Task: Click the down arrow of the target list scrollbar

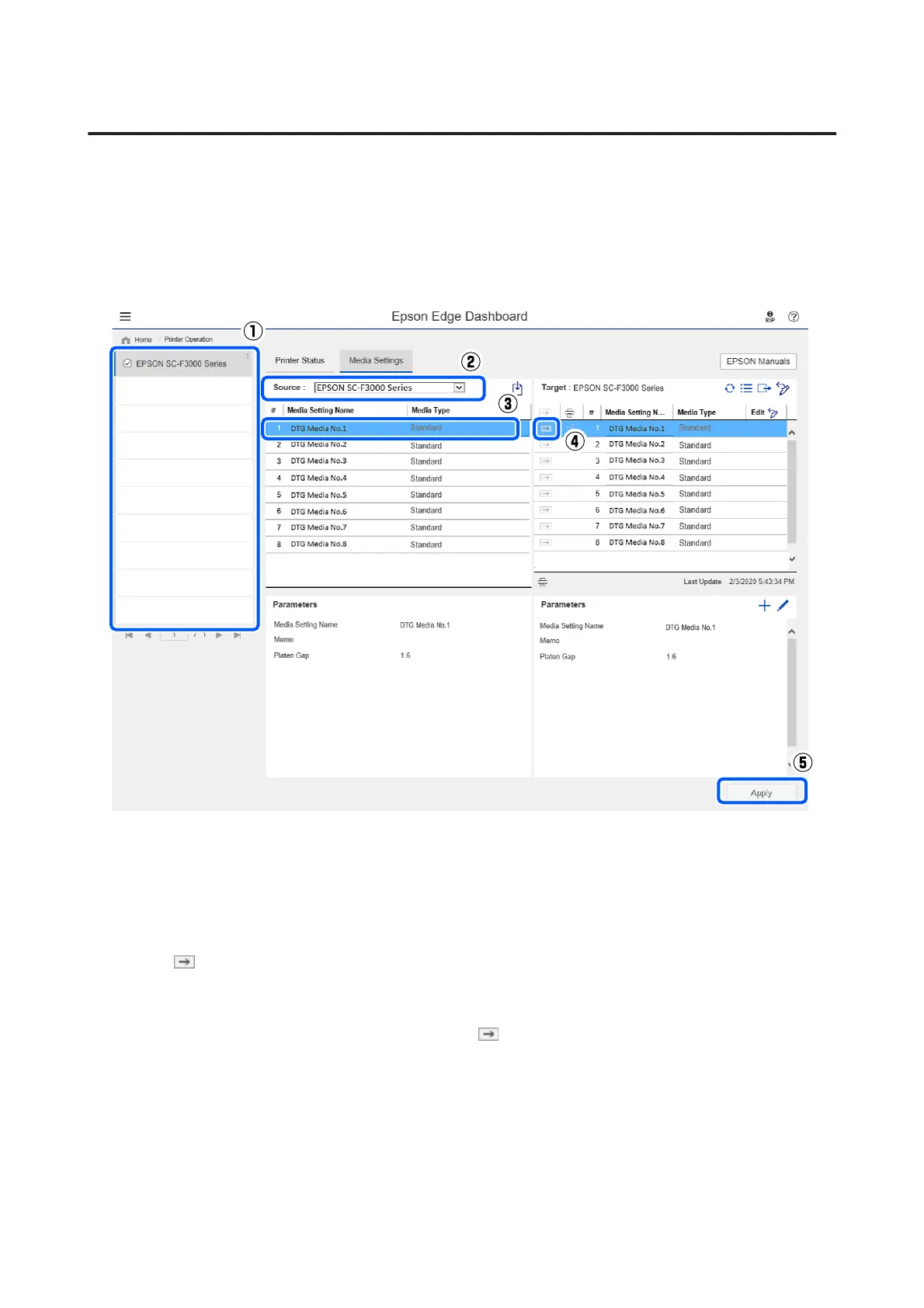Action: (x=792, y=559)
